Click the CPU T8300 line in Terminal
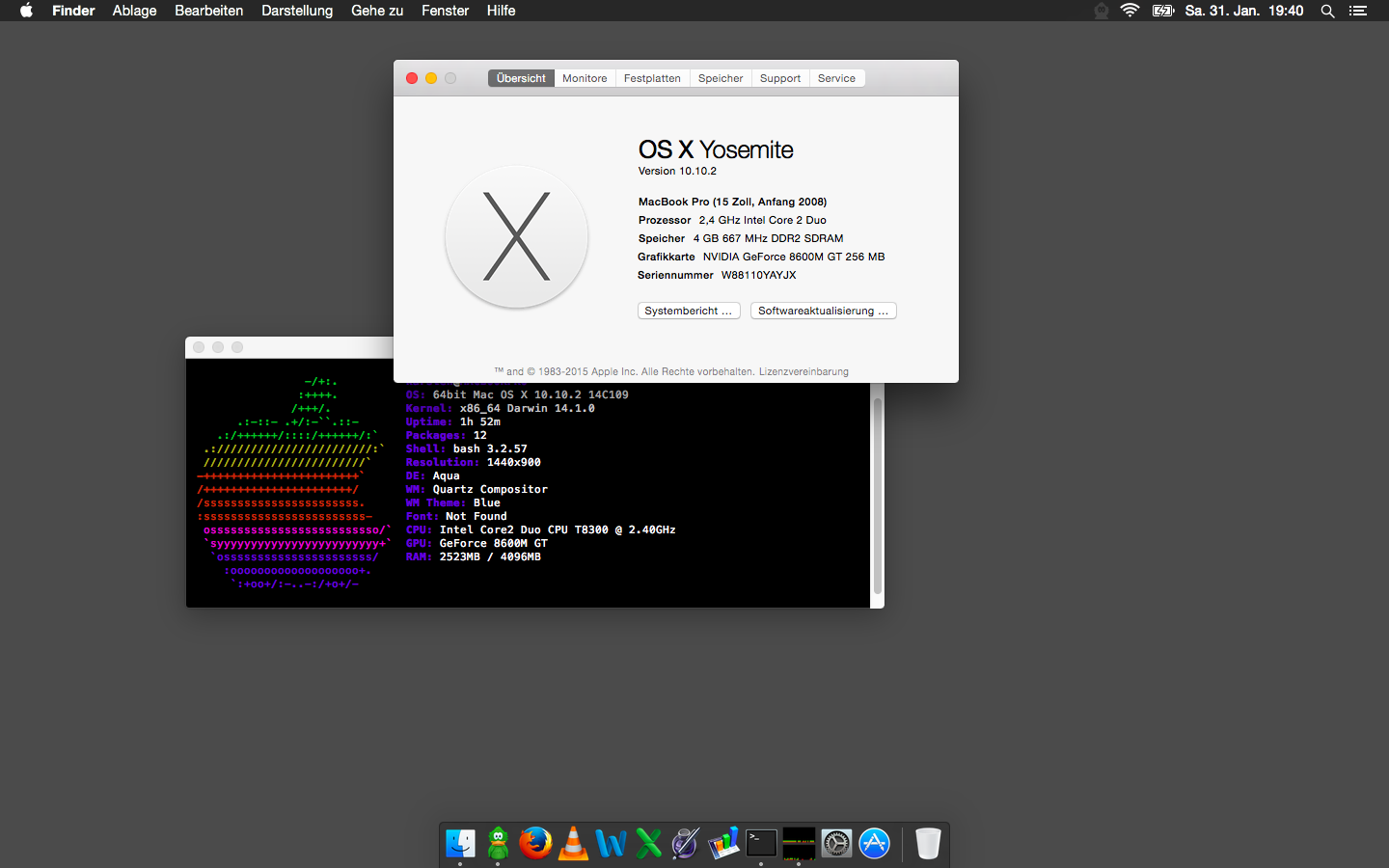The width and height of the screenshot is (1389, 868). 540,529
